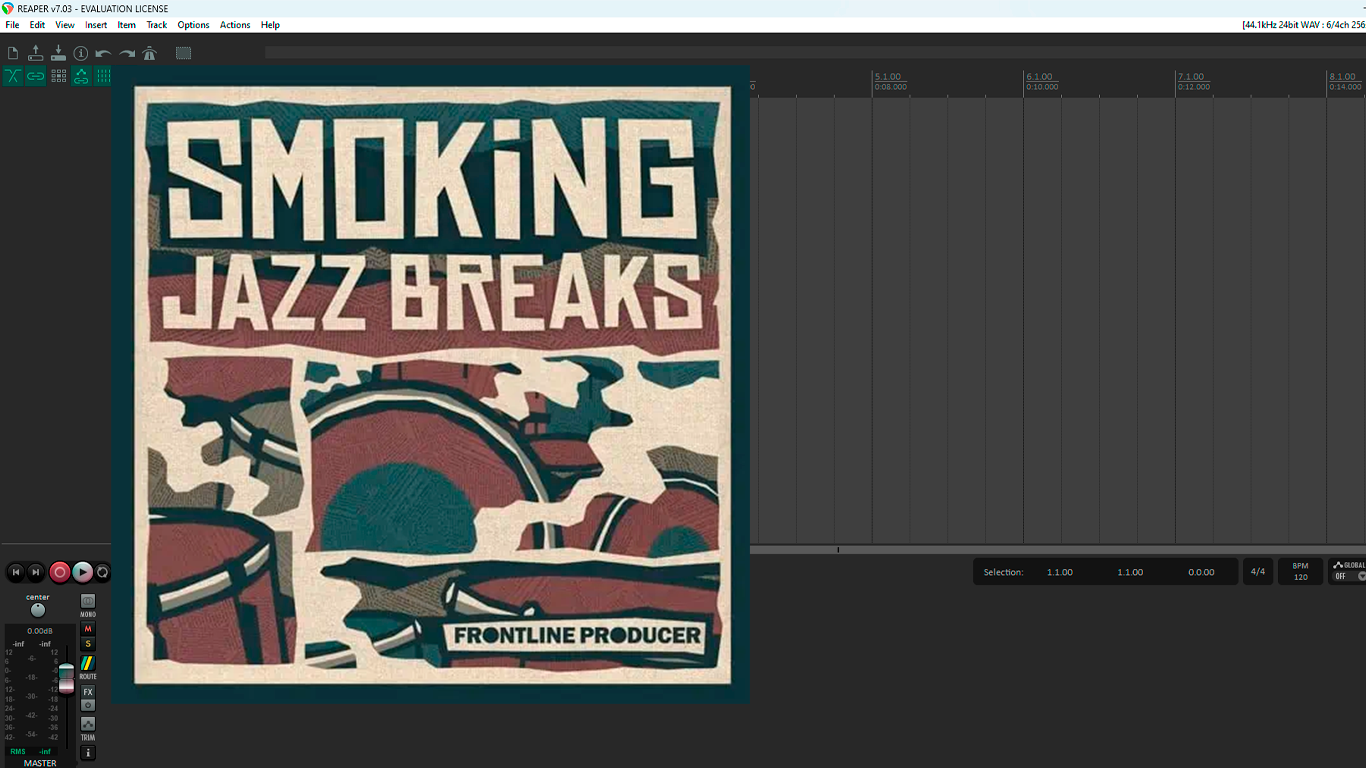Image resolution: width=1366 pixels, height=768 pixels.
Task: Click the redo arrow in the toolbar
Action: click(127, 53)
